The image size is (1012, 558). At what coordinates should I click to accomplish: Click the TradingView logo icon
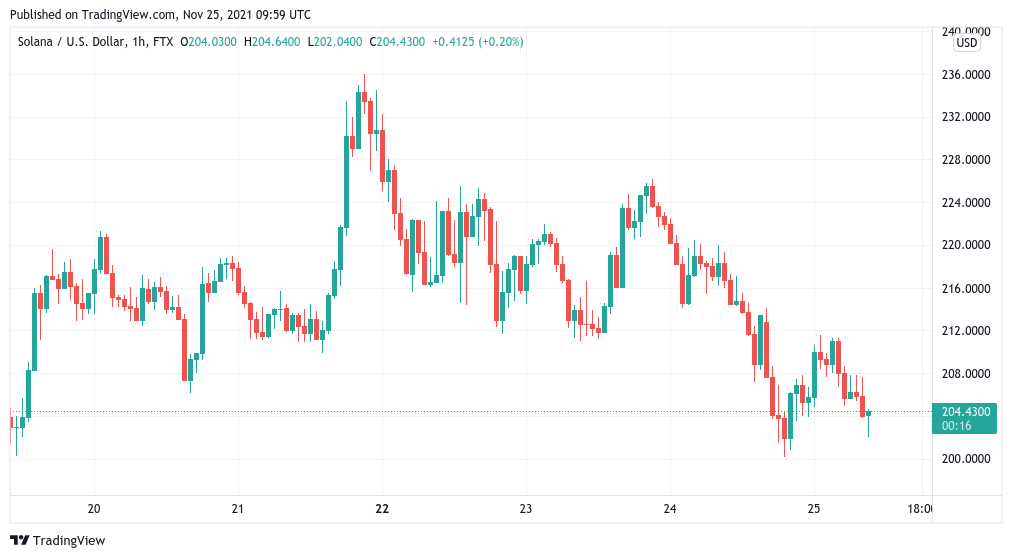[19, 540]
